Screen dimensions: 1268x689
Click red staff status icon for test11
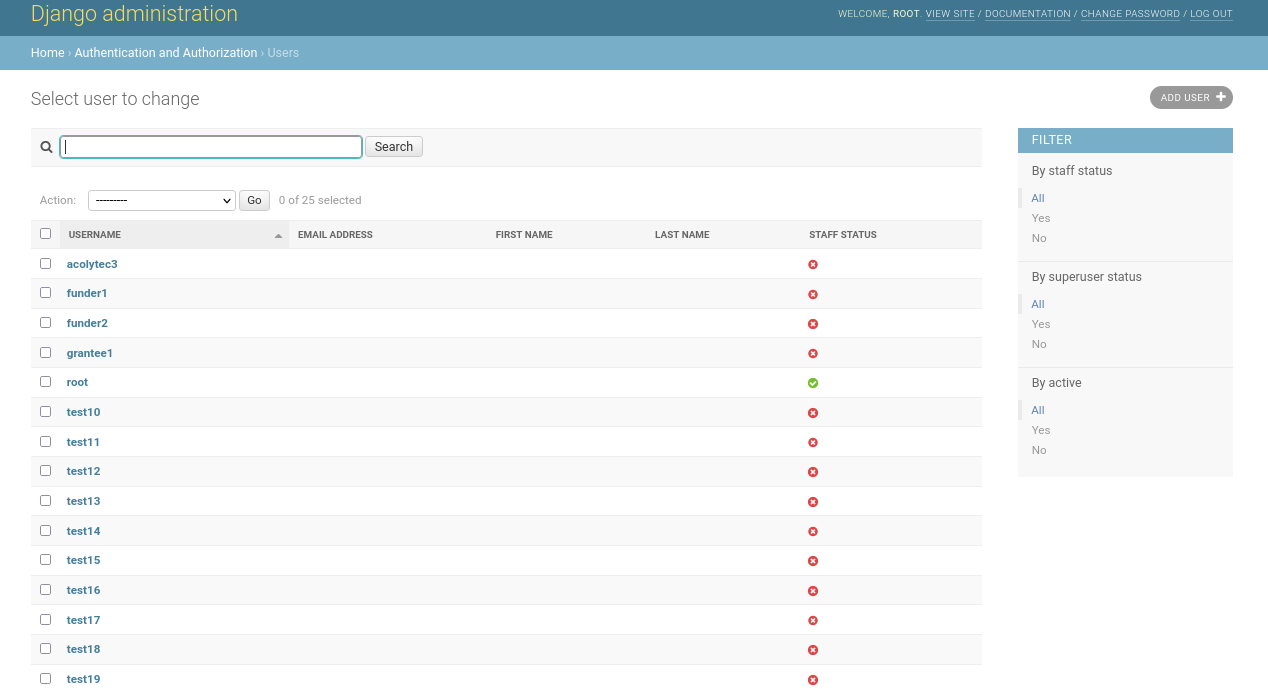[x=813, y=443]
